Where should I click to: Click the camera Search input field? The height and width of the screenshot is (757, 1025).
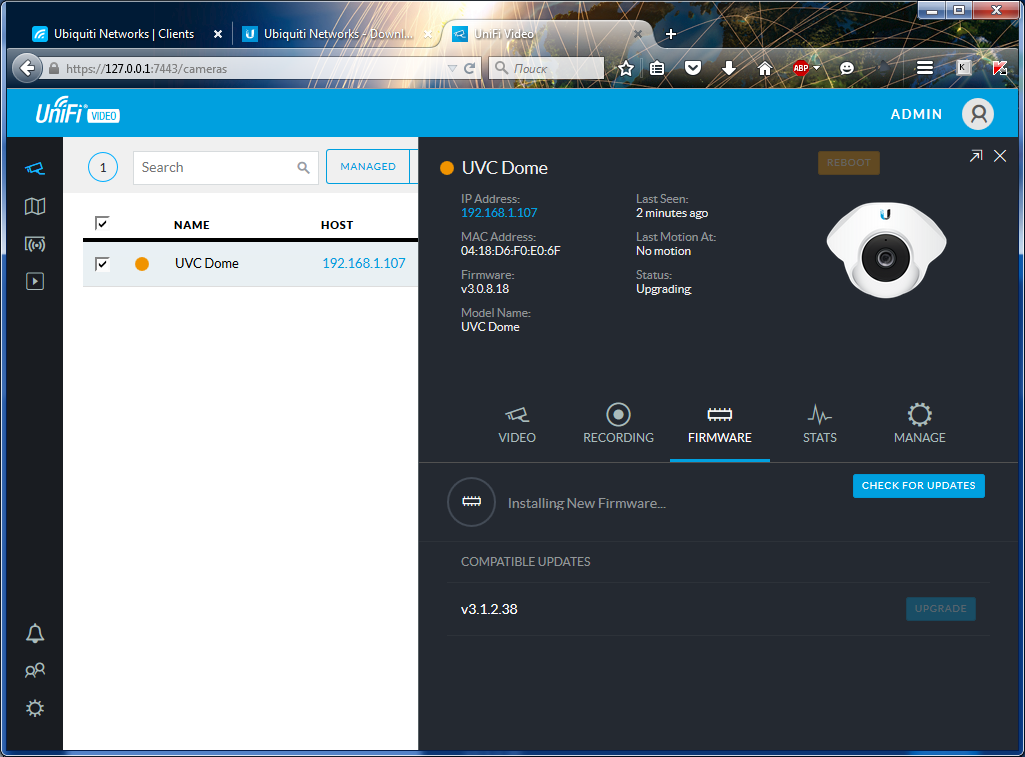[x=216, y=168]
